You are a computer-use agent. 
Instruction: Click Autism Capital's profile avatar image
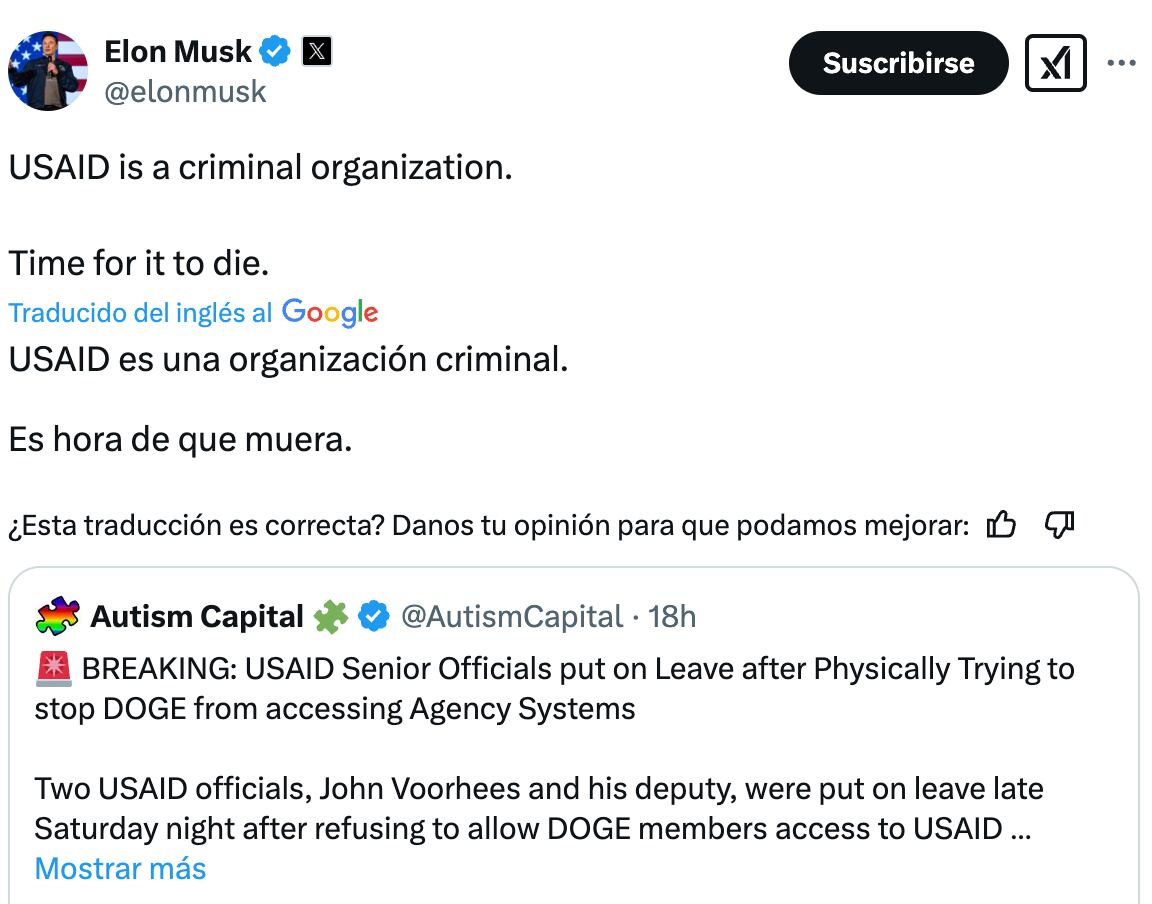[x=58, y=617]
